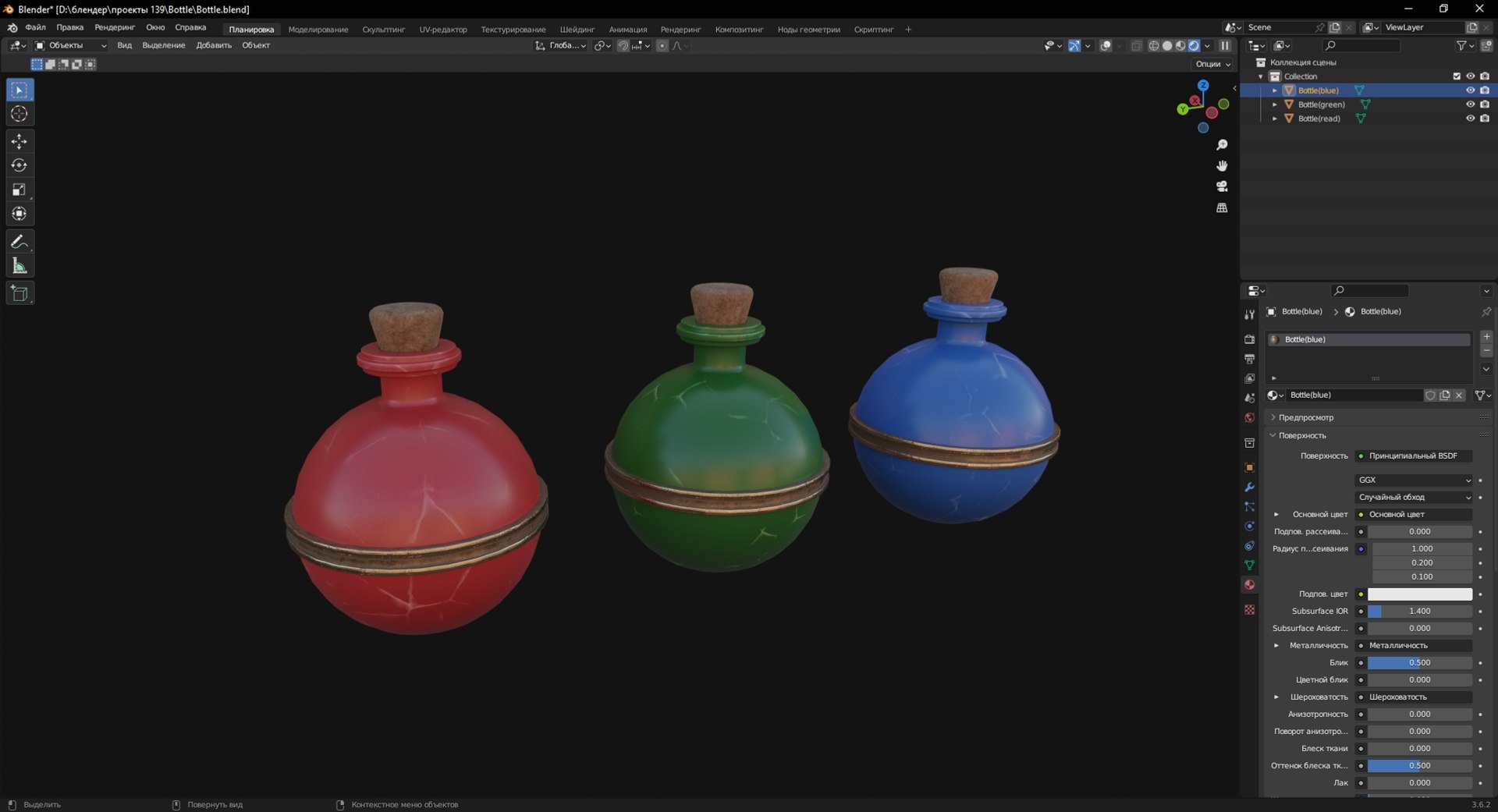This screenshot has height=812, width=1498.
Task: Expand the Предпросмотр panel
Action: coord(1305,417)
